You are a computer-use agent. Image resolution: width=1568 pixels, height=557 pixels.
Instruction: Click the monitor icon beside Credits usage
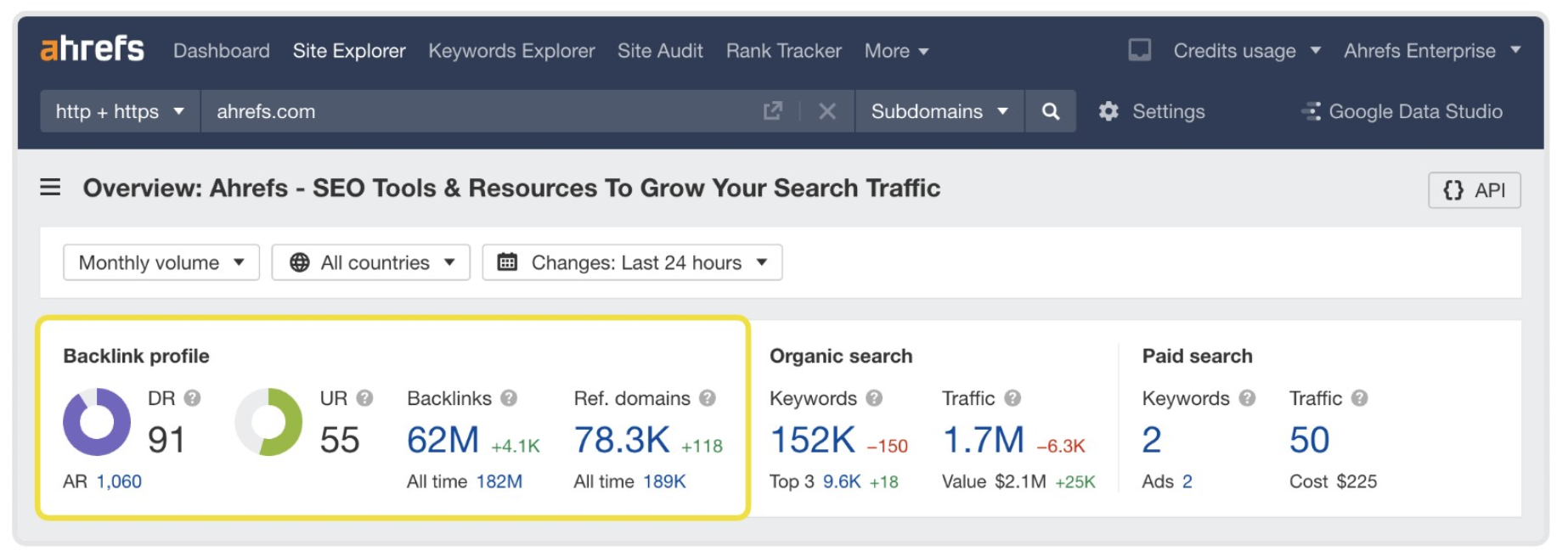click(x=1139, y=50)
